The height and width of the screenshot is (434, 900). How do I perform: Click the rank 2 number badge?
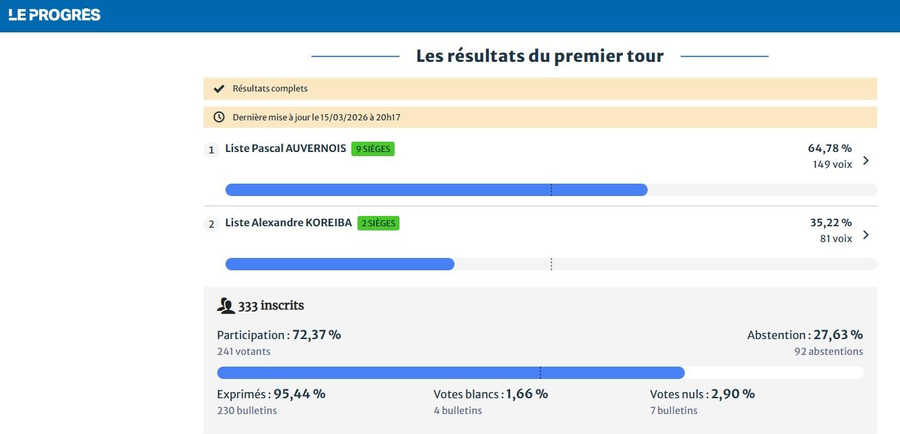pyautogui.click(x=211, y=224)
